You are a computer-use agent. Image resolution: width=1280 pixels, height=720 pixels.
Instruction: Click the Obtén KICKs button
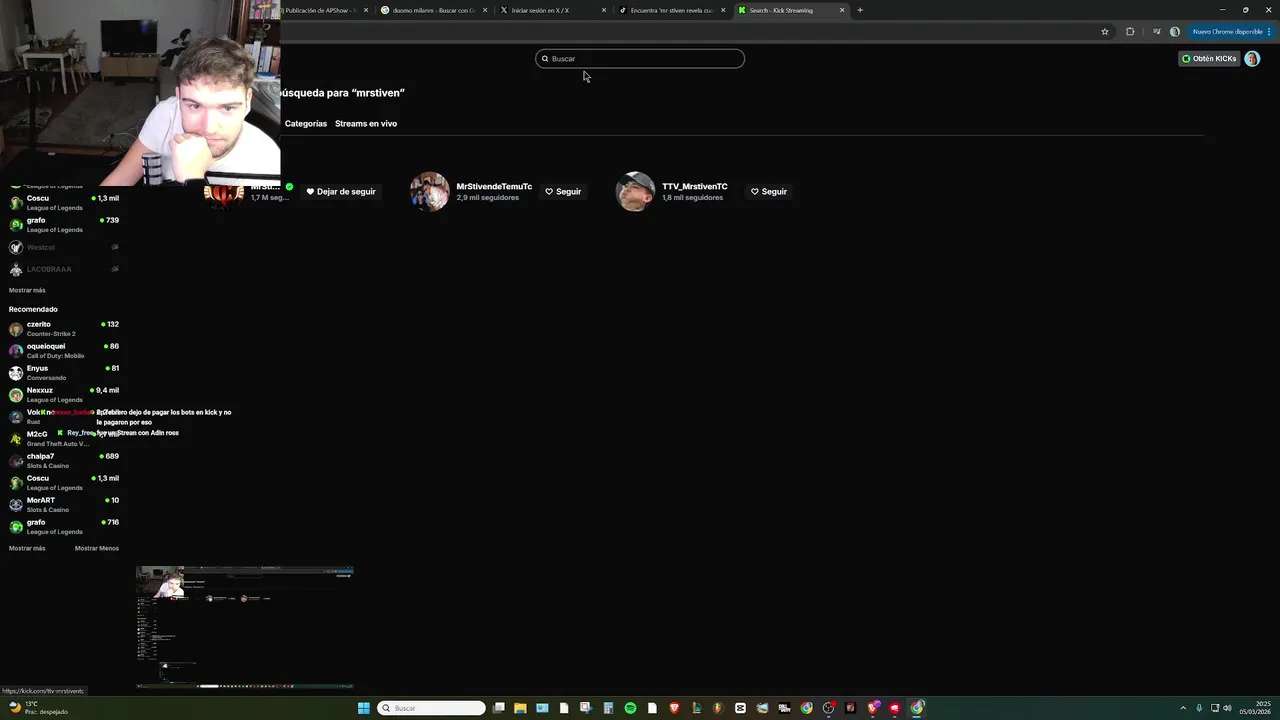(1209, 59)
